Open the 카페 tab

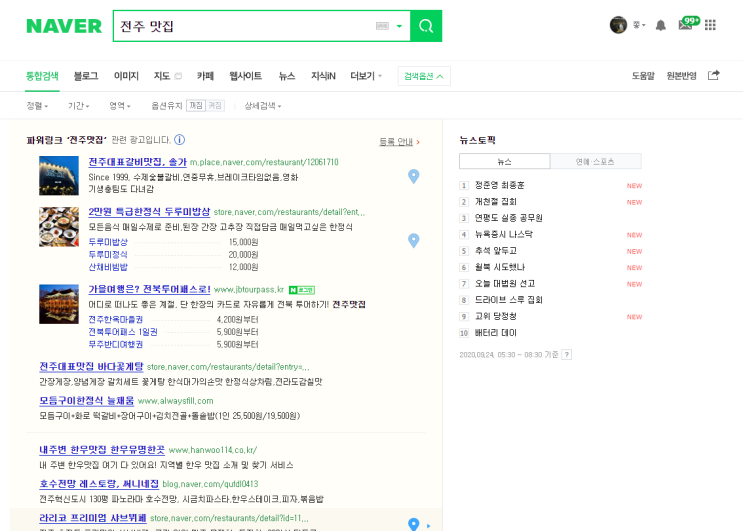[x=205, y=76]
